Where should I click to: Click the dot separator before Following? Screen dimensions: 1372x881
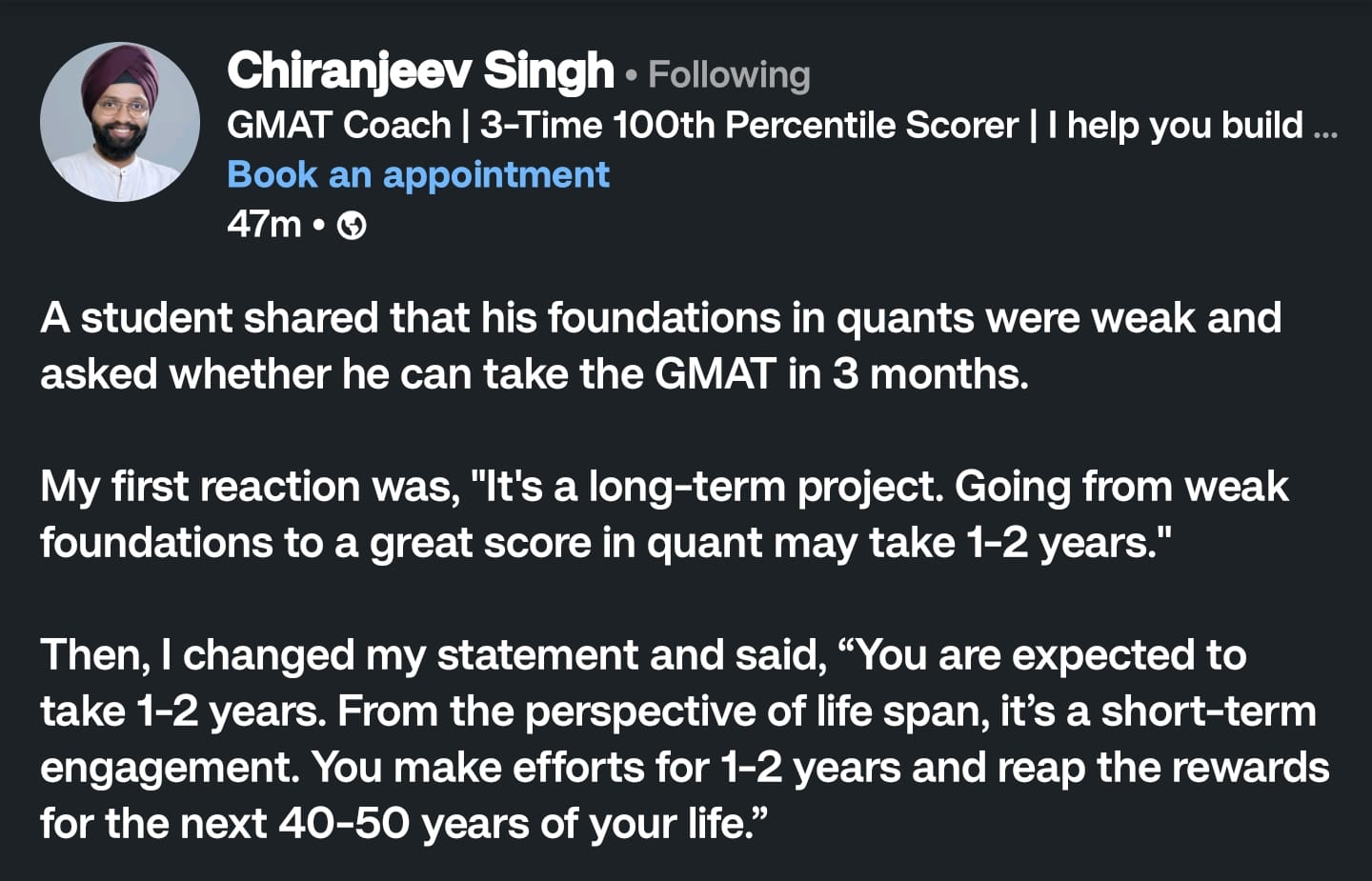(x=631, y=75)
